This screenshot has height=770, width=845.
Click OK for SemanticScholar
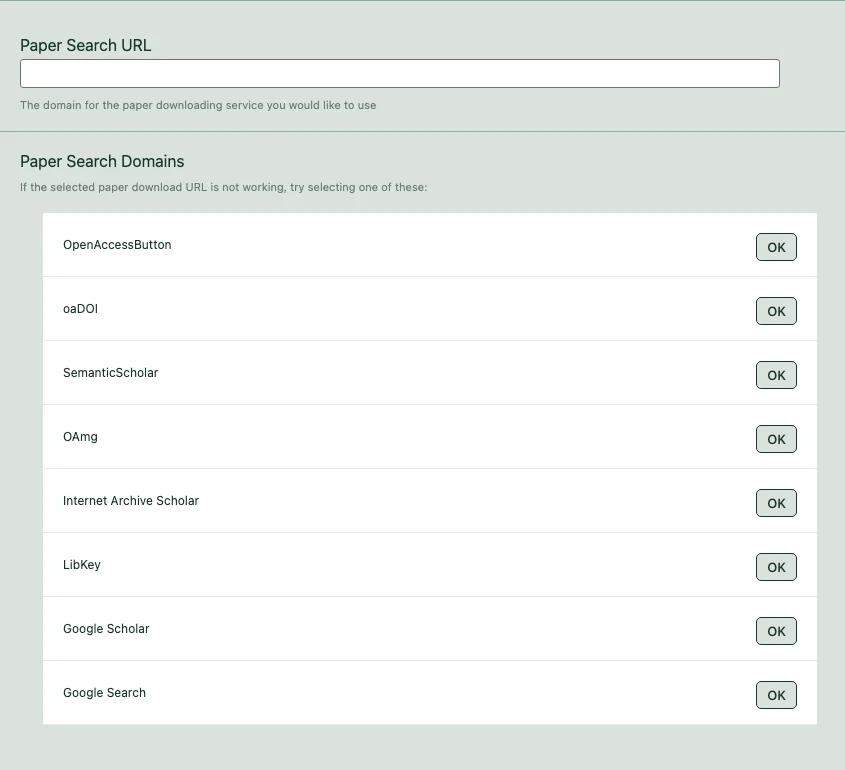click(x=776, y=376)
